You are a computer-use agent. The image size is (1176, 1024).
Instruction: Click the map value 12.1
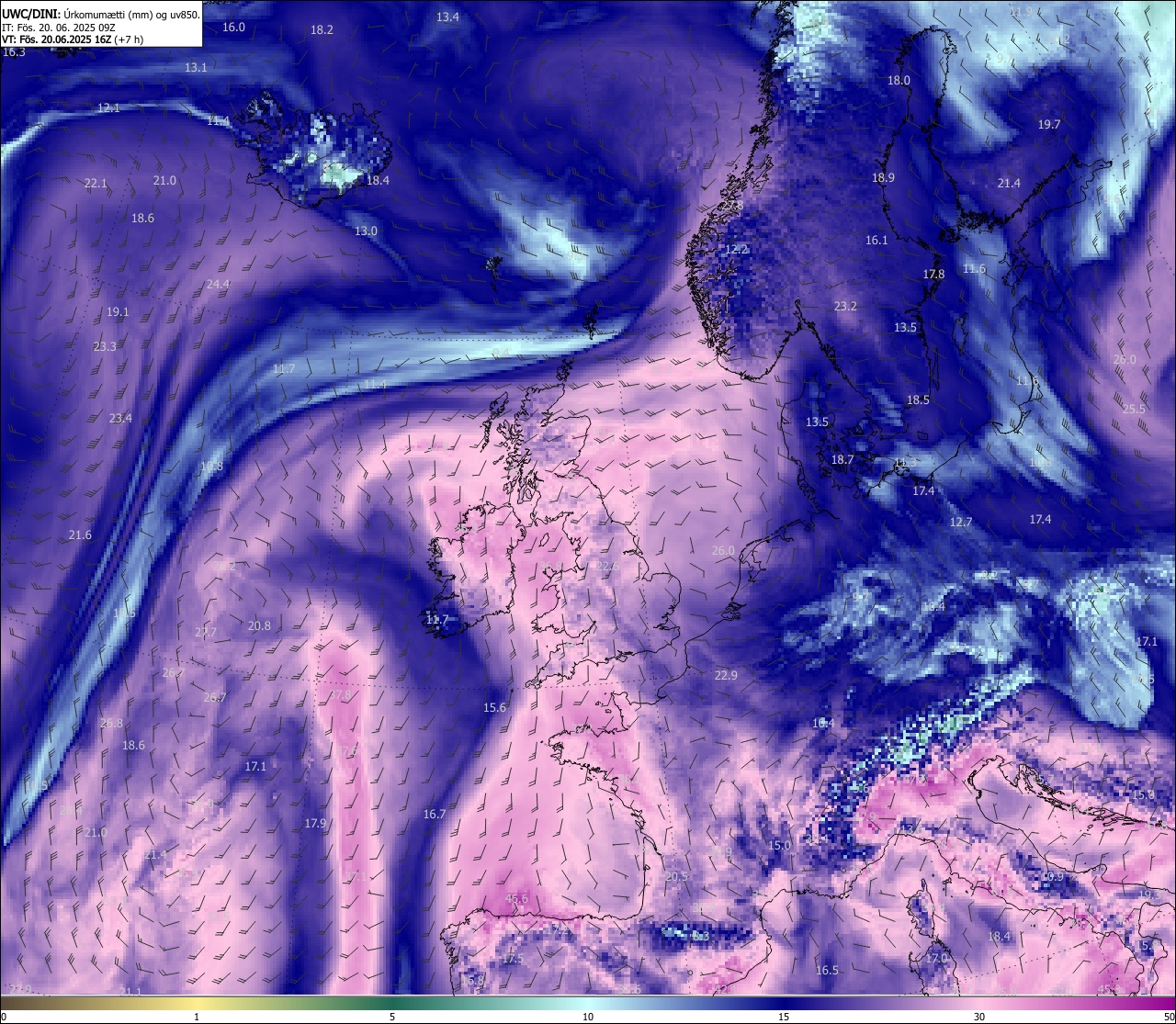(108, 108)
